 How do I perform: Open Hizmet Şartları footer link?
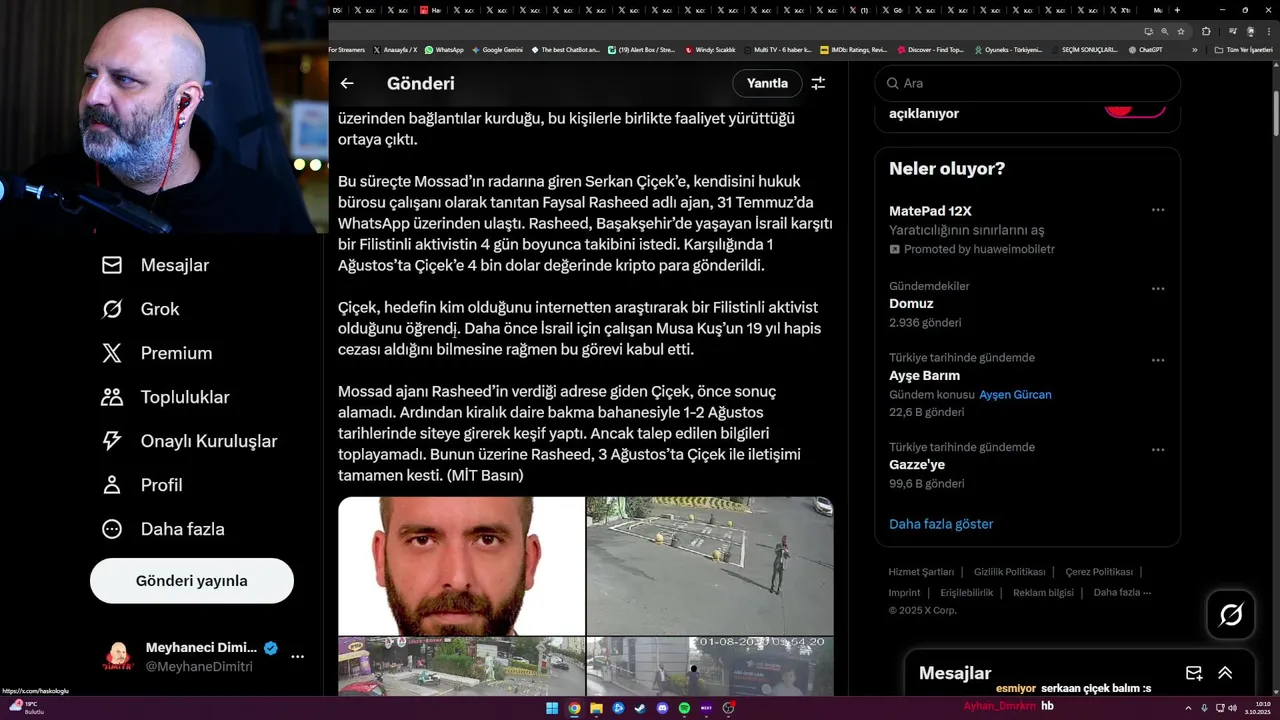click(x=921, y=572)
